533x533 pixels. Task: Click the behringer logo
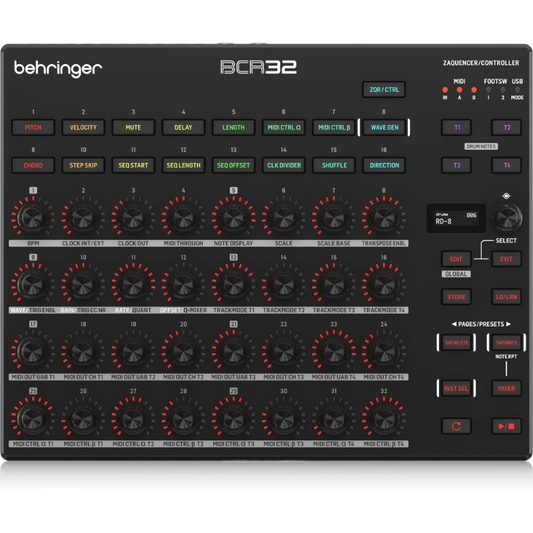58,68
